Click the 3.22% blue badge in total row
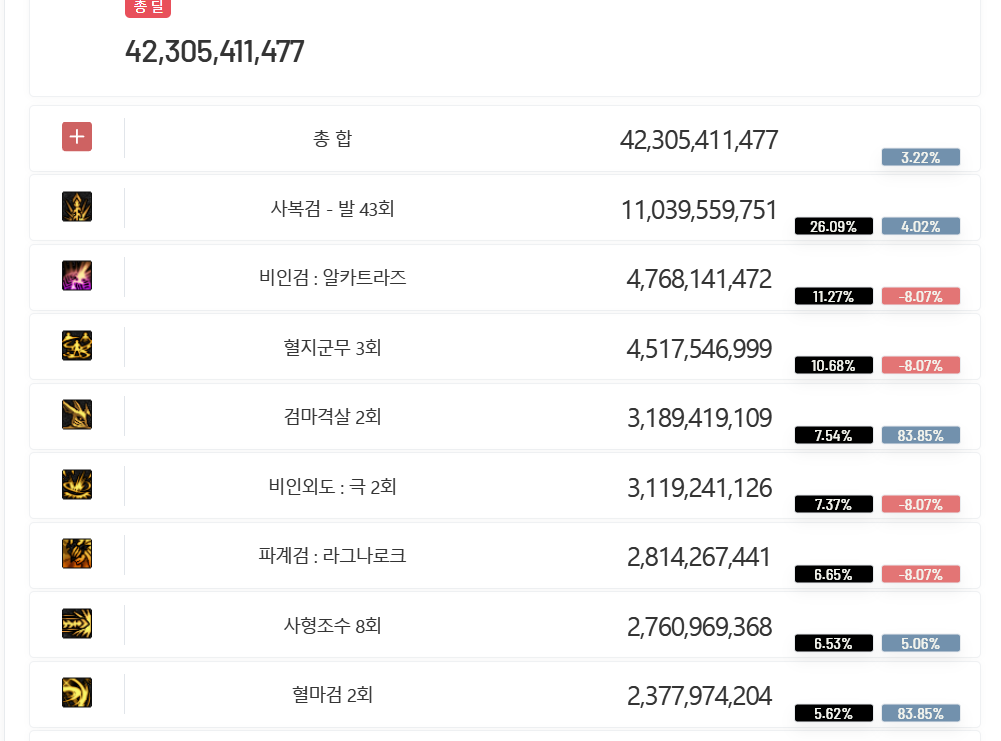This screenshot has width=1001, height=741. click(921, 157)
